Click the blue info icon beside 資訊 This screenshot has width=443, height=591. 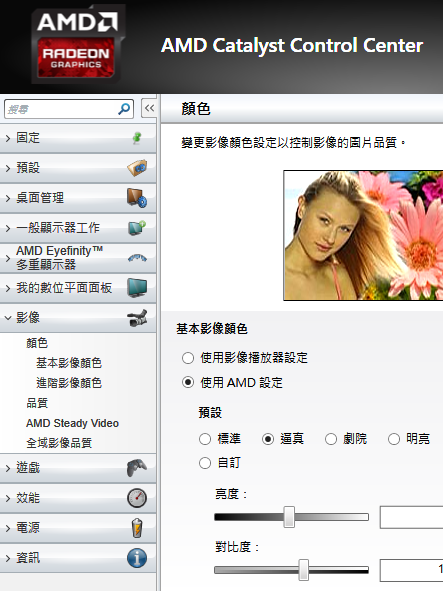coord(137,558)
